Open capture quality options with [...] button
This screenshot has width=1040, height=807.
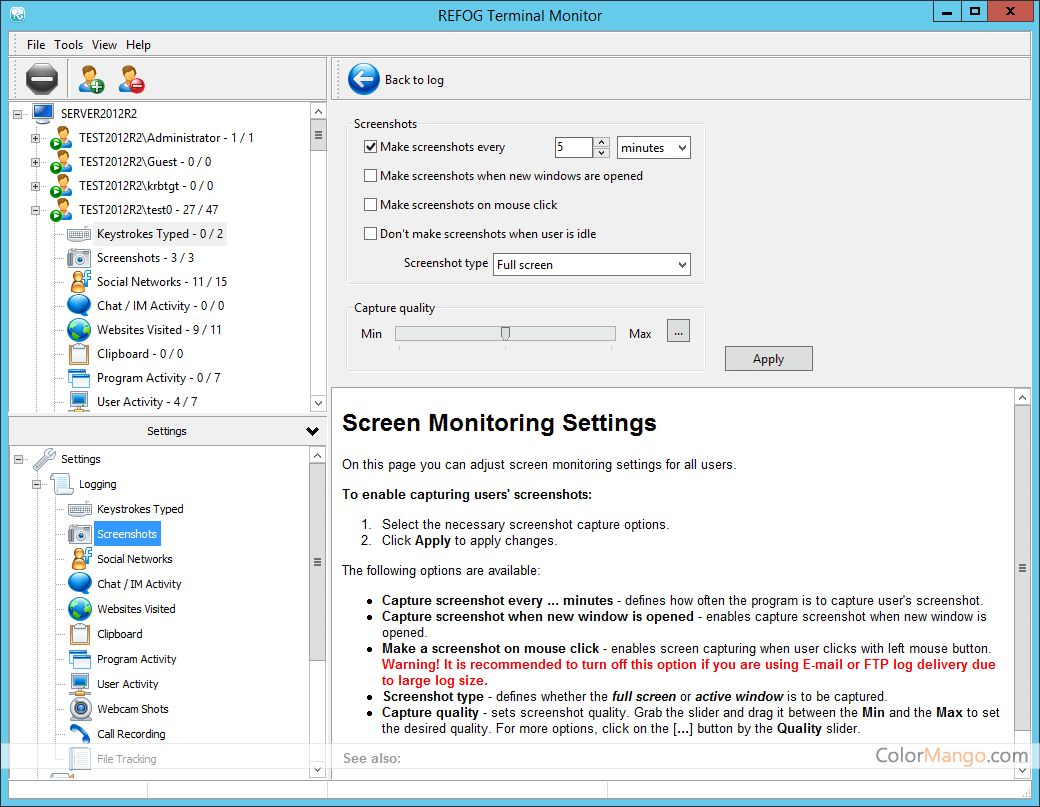pyautogui.click(x=678, y=331)
